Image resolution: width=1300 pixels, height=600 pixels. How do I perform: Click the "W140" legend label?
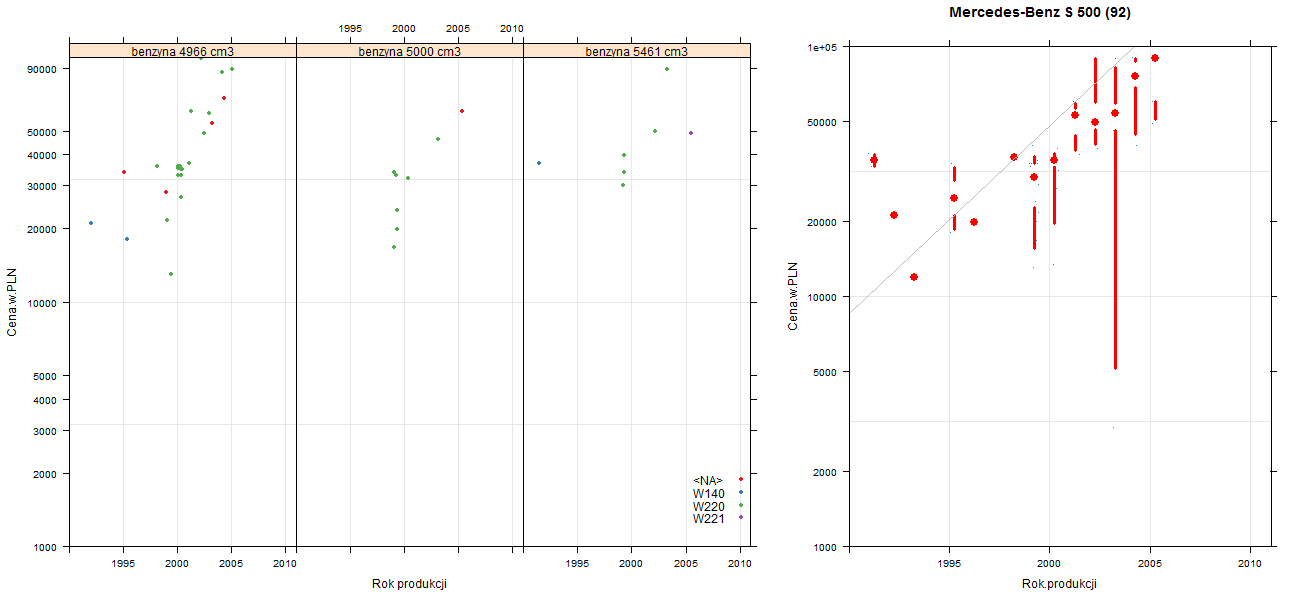[709, 493]
